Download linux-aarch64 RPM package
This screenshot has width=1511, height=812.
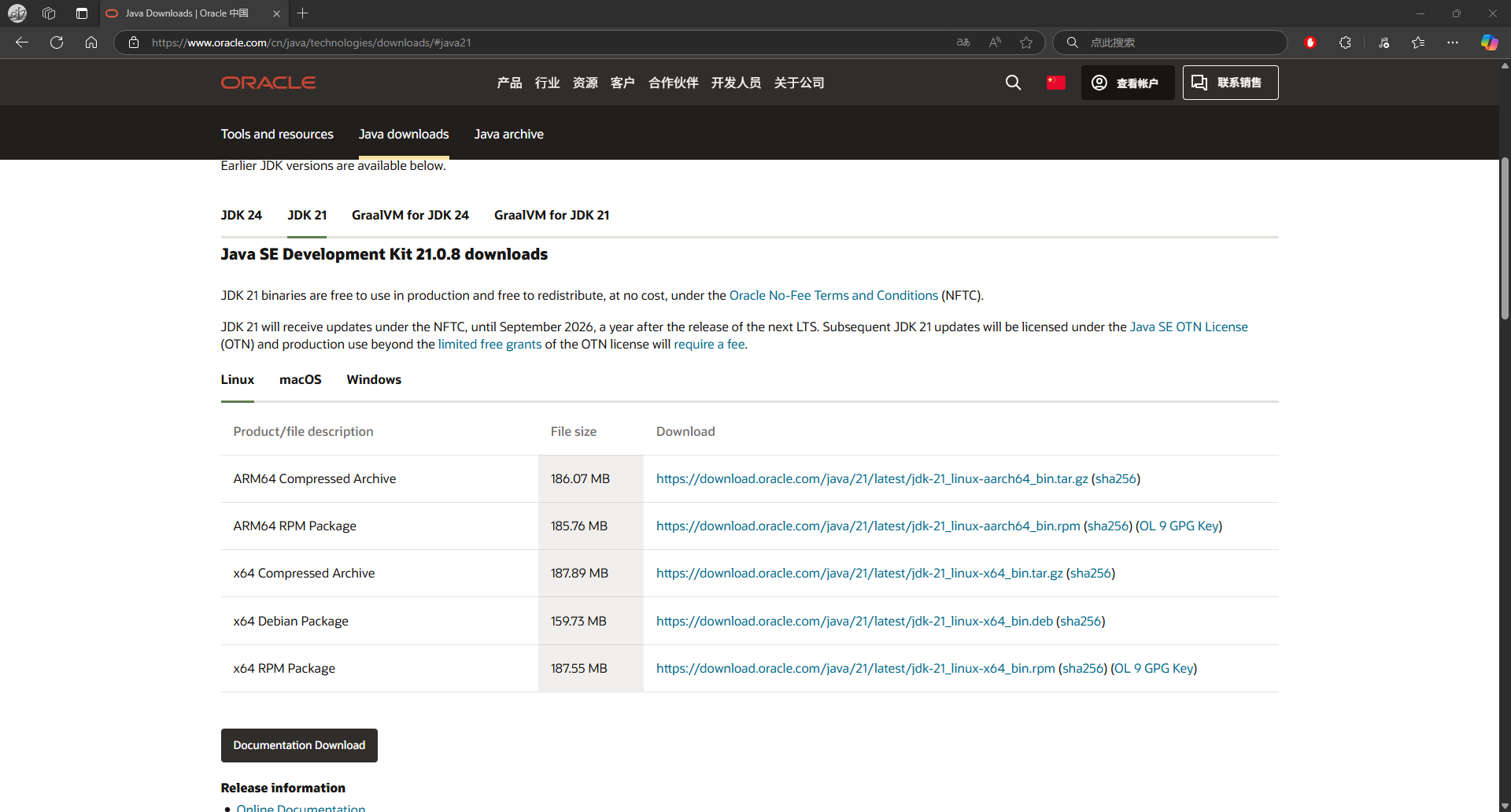coord(868,526)
